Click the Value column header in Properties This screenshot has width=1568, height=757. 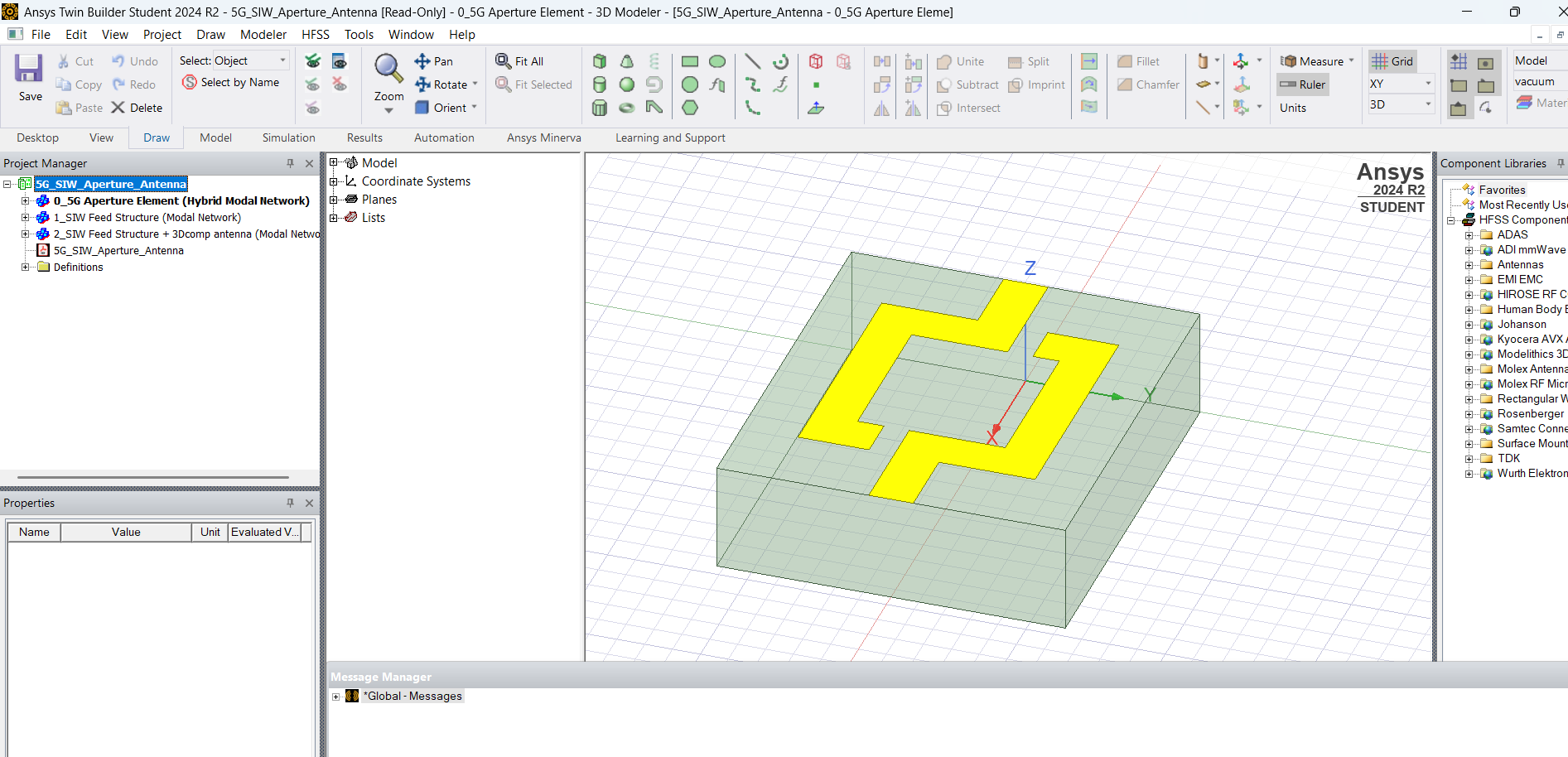(x=126, y=532)
